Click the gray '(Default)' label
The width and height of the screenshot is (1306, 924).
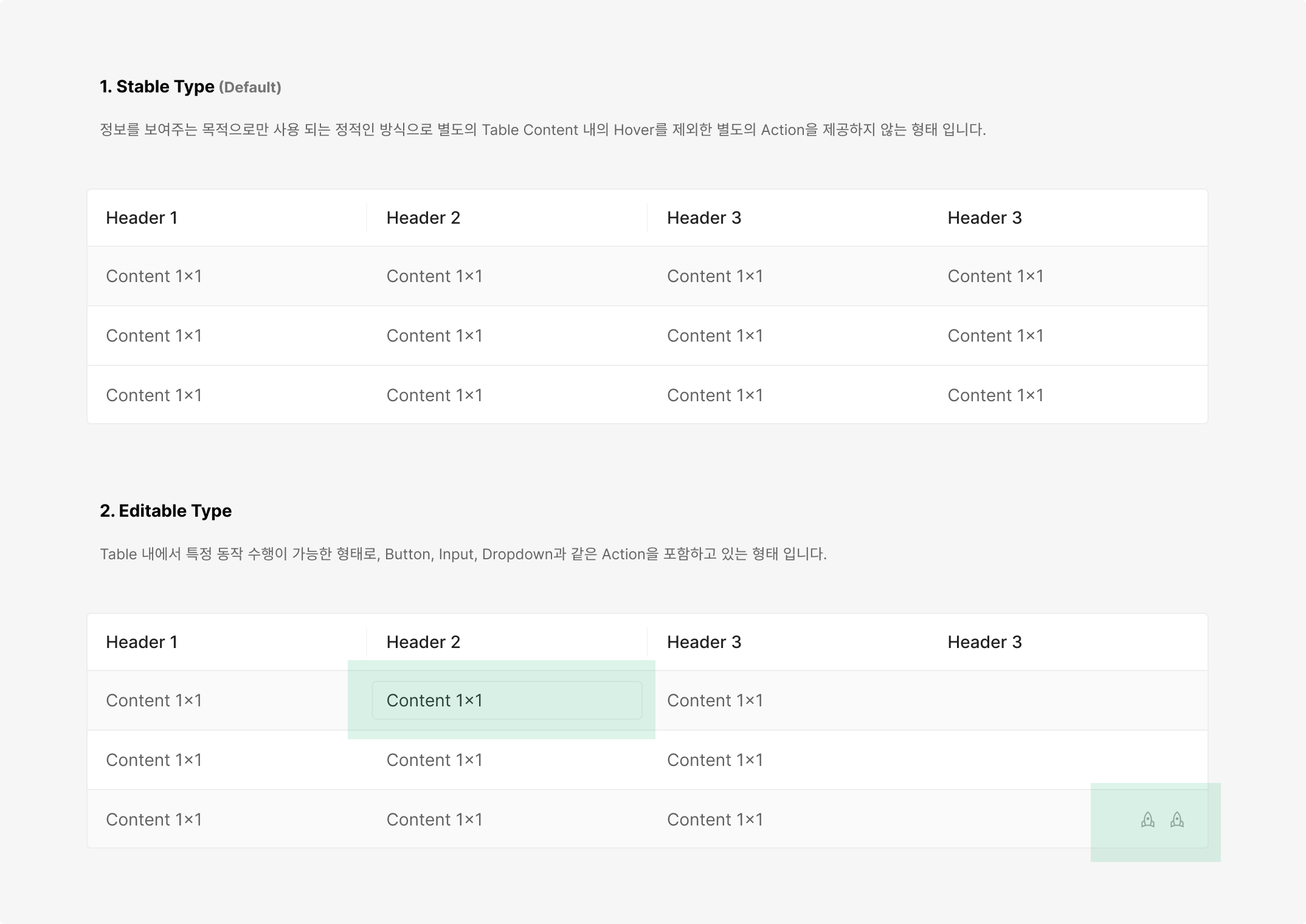pos(250,88)
